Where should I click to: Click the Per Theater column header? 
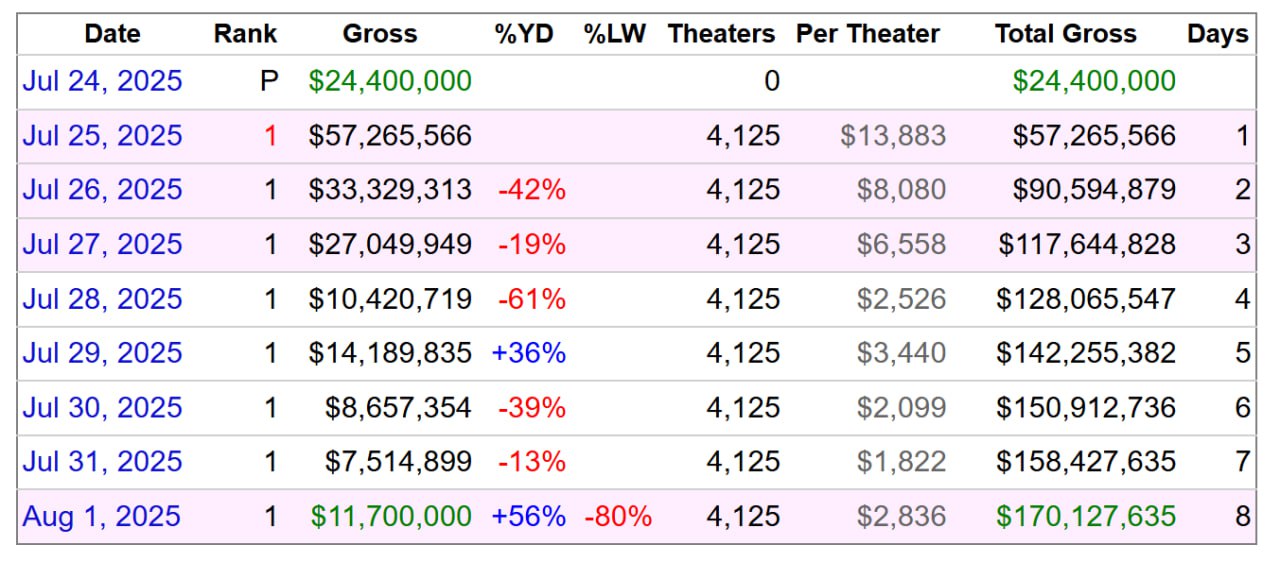coord(867,34)
